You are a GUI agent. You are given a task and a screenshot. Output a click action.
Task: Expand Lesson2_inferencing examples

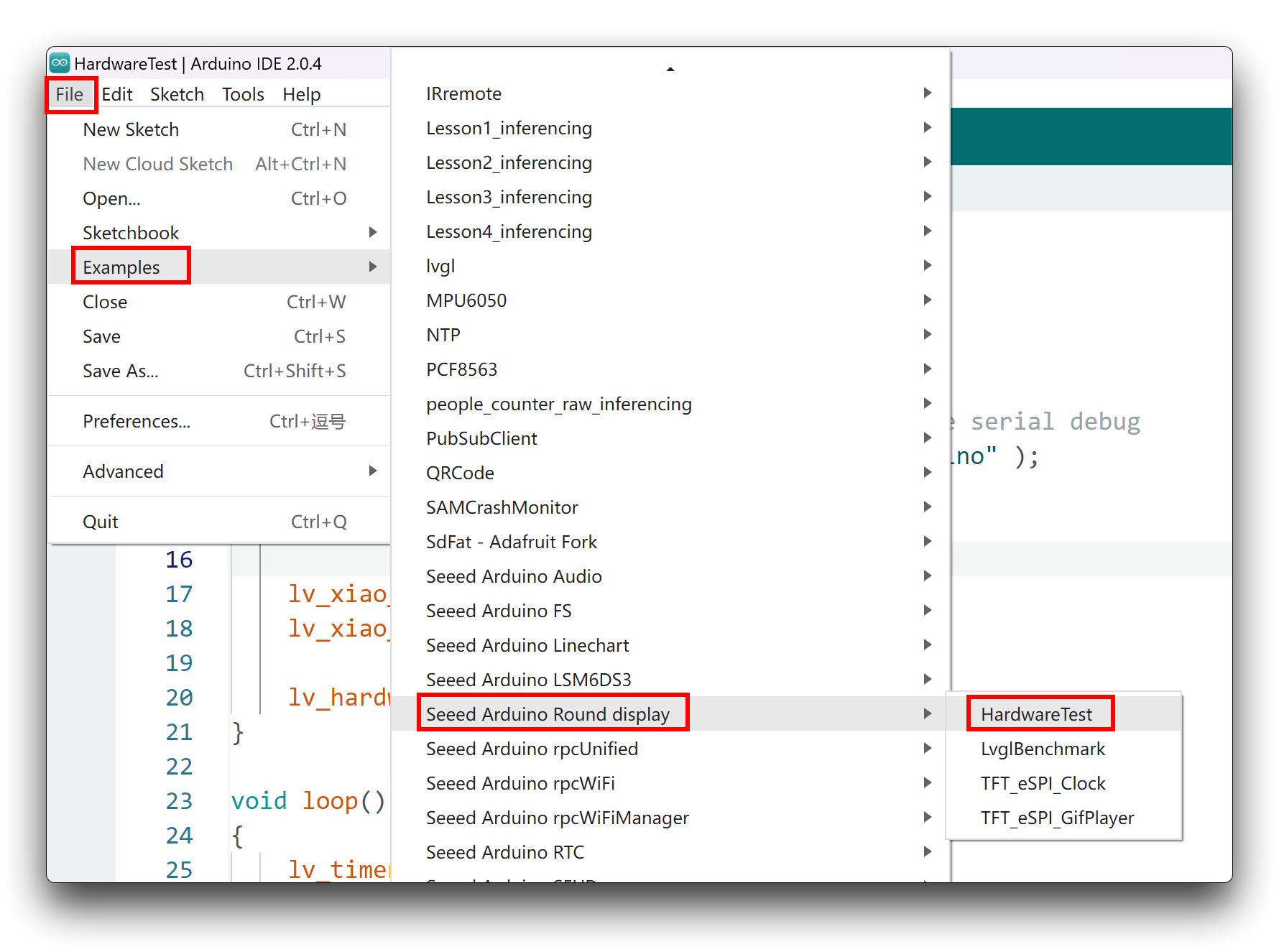click(670, 162)
